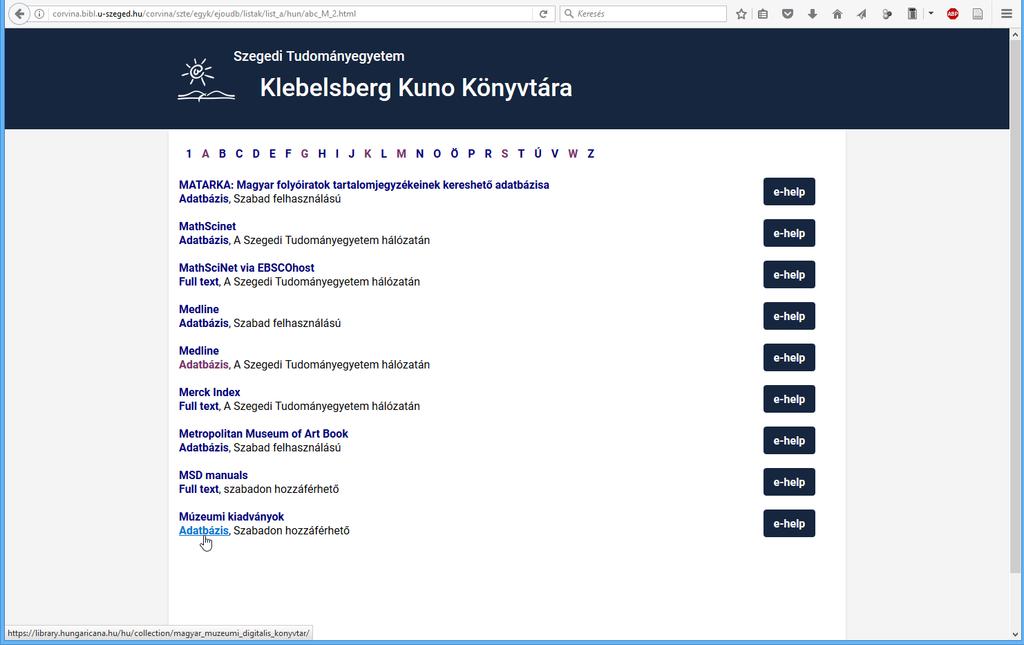Open the Merck Index link
Viewport: 1024px width, 645px height.
point(210,392)
